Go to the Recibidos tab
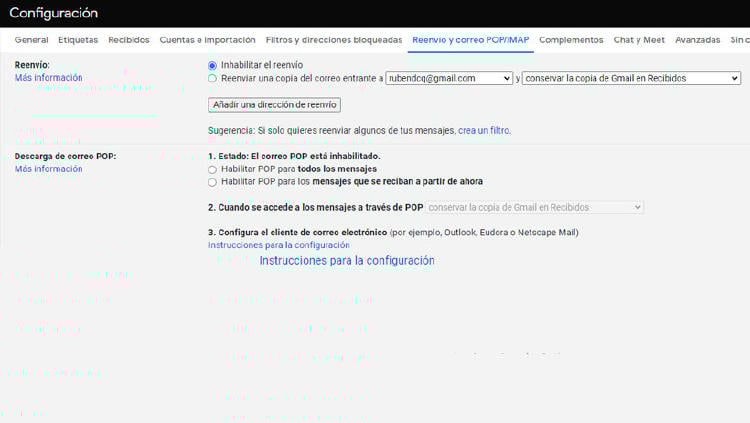 pos(128,40)
